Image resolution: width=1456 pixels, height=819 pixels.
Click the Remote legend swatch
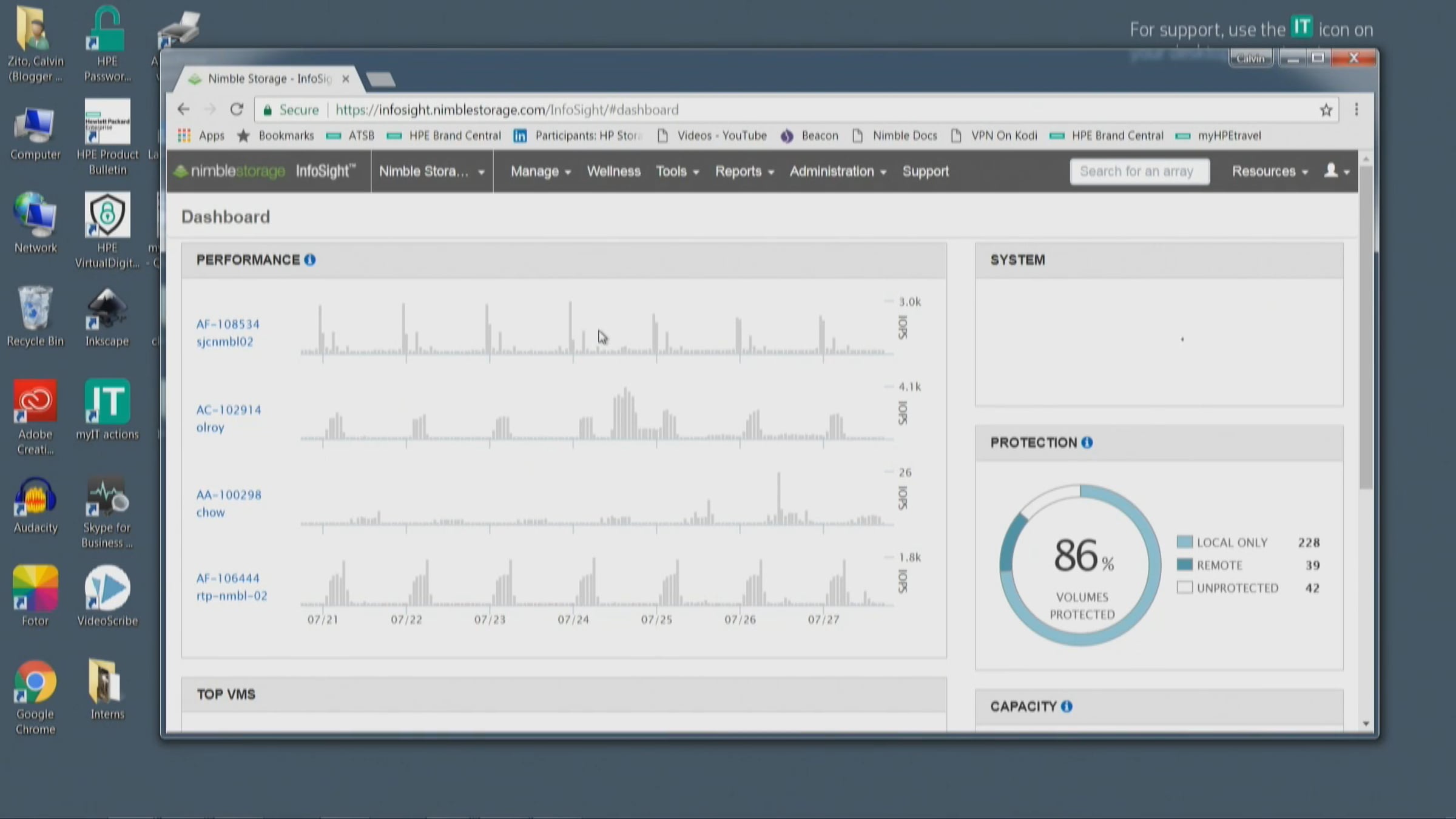tap(1184, 564)
